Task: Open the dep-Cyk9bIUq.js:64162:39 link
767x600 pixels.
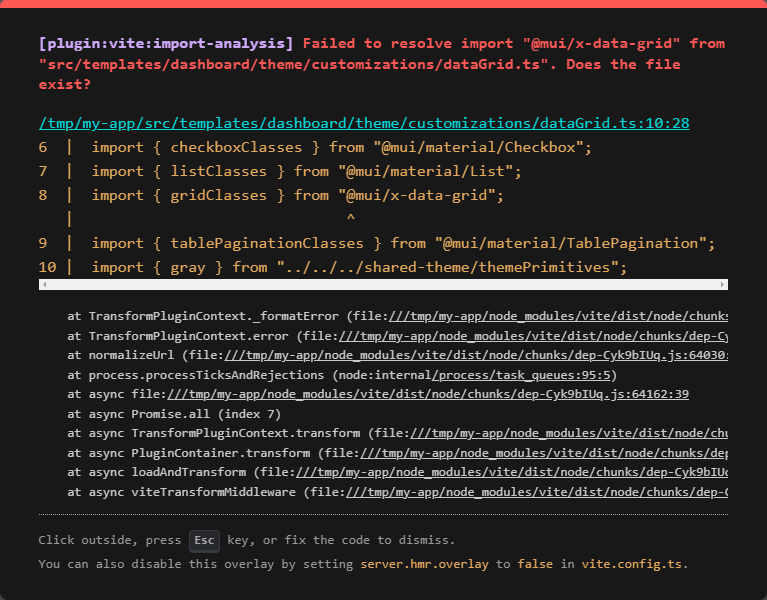Action: [428, 394]
